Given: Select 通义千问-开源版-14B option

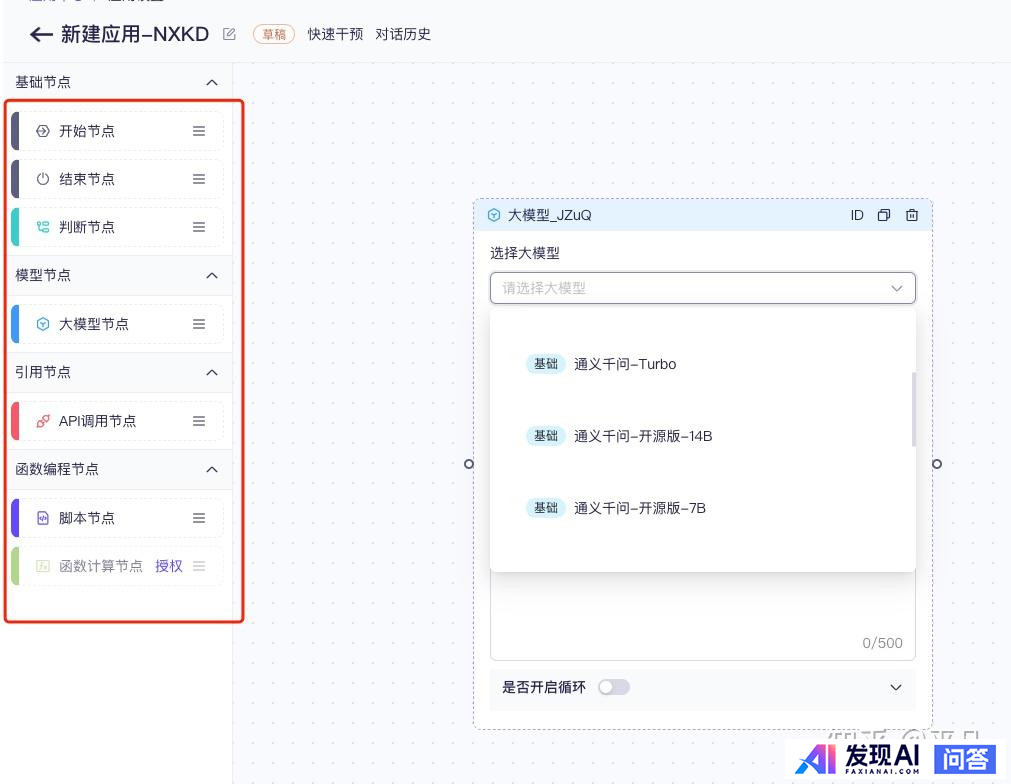Looking at the screenshot, I should [702, 436].
